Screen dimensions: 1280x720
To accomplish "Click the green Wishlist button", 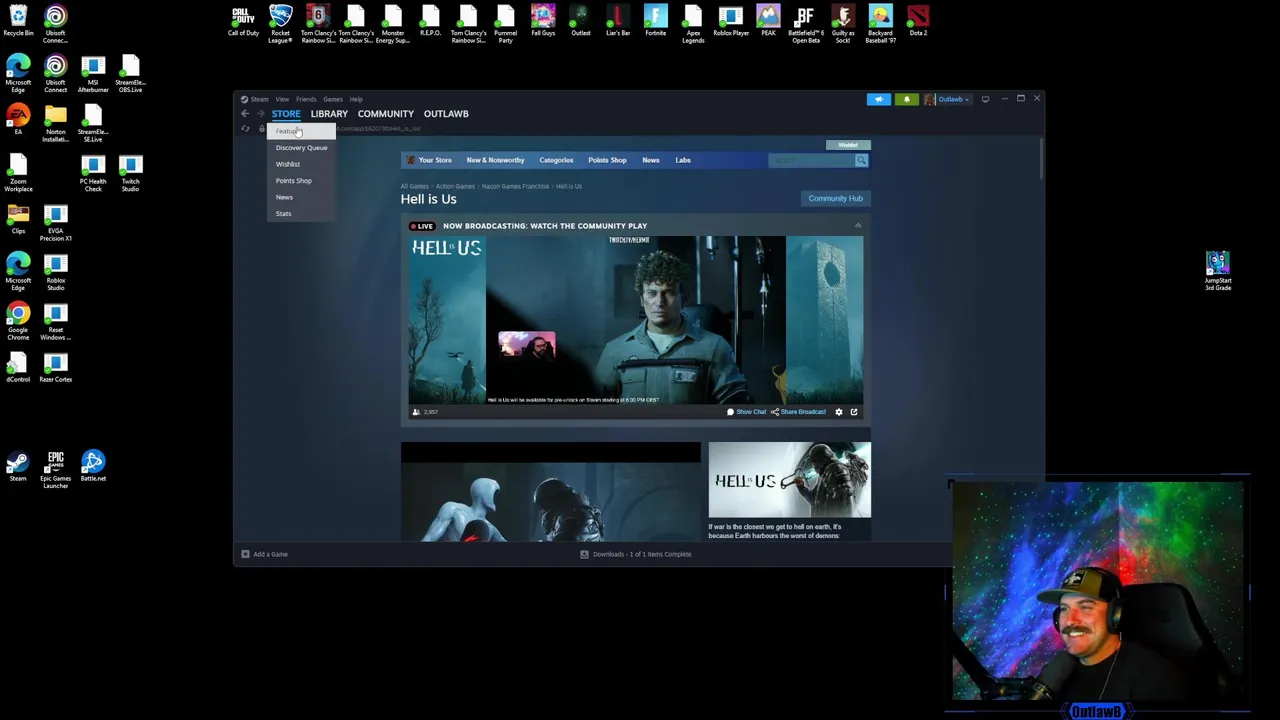I will click(848, 145).
